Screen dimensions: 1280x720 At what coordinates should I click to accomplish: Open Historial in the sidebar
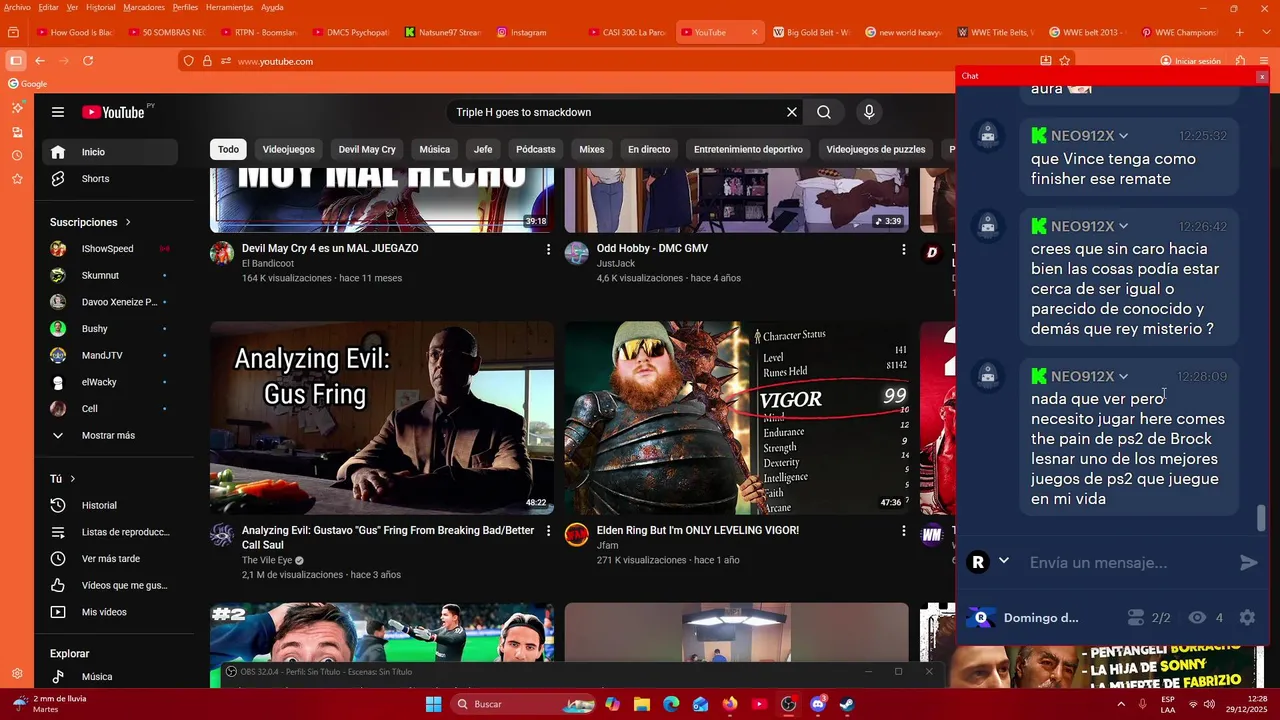110,506
